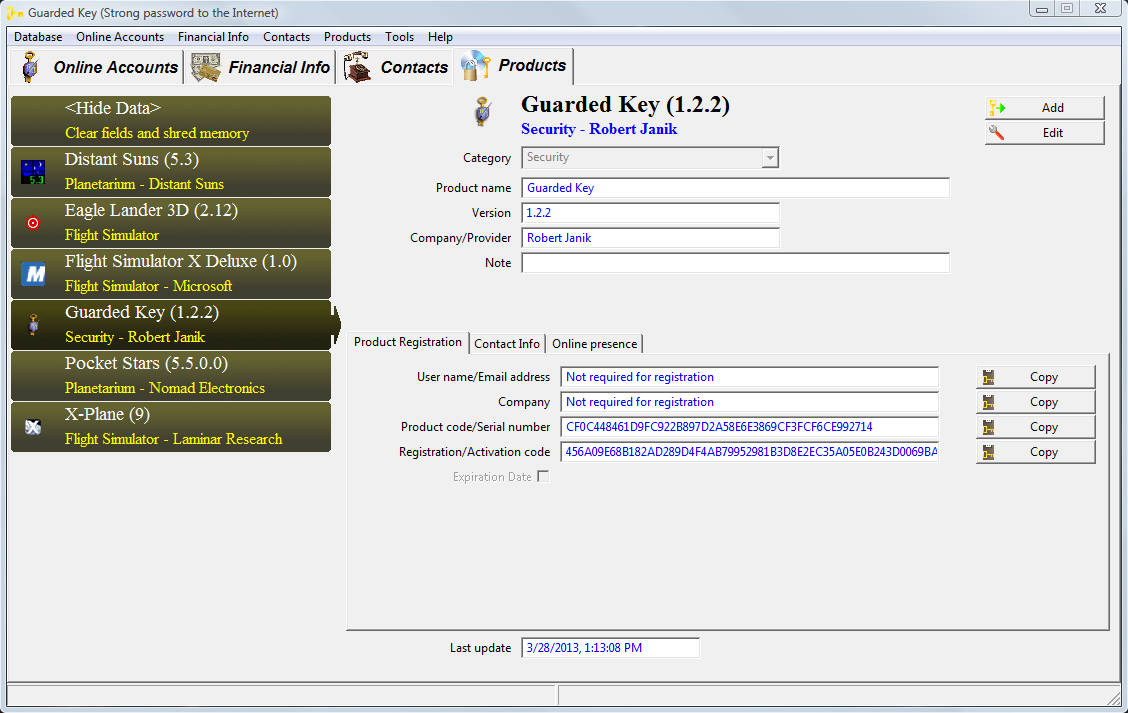Image resolution: width=1128 pixels, height=713 pixels.
Task: Open the Category dropdown
Action: click(770, 158)
